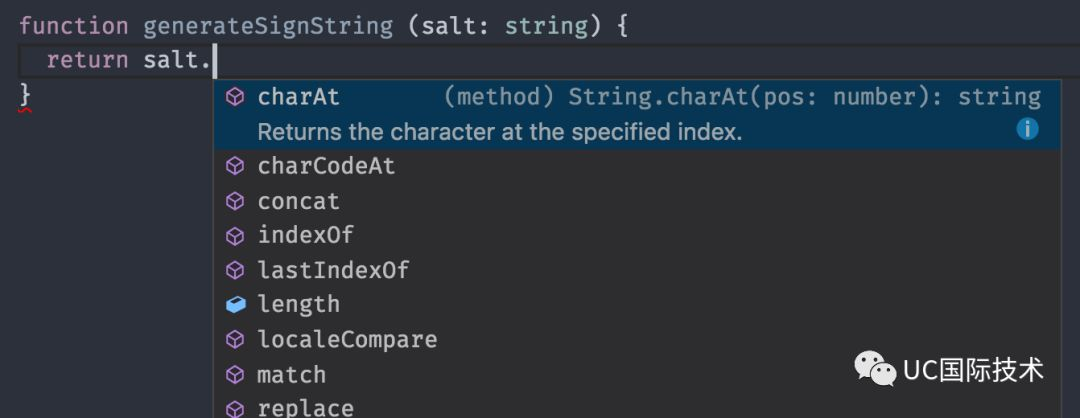Screen dimensions: 1080x418
Task: Click the charCodeAt method cube icon
Action: [235, 166]
